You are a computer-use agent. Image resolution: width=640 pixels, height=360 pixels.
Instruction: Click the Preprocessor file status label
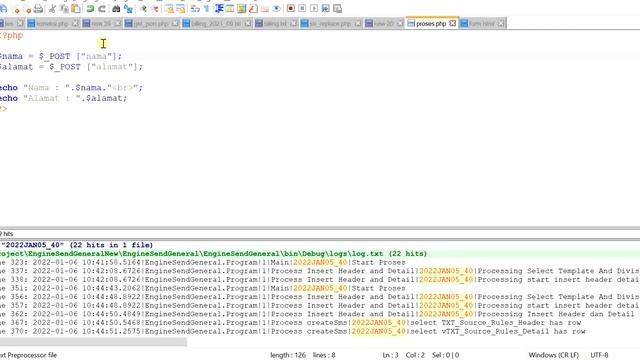[29, 355]
